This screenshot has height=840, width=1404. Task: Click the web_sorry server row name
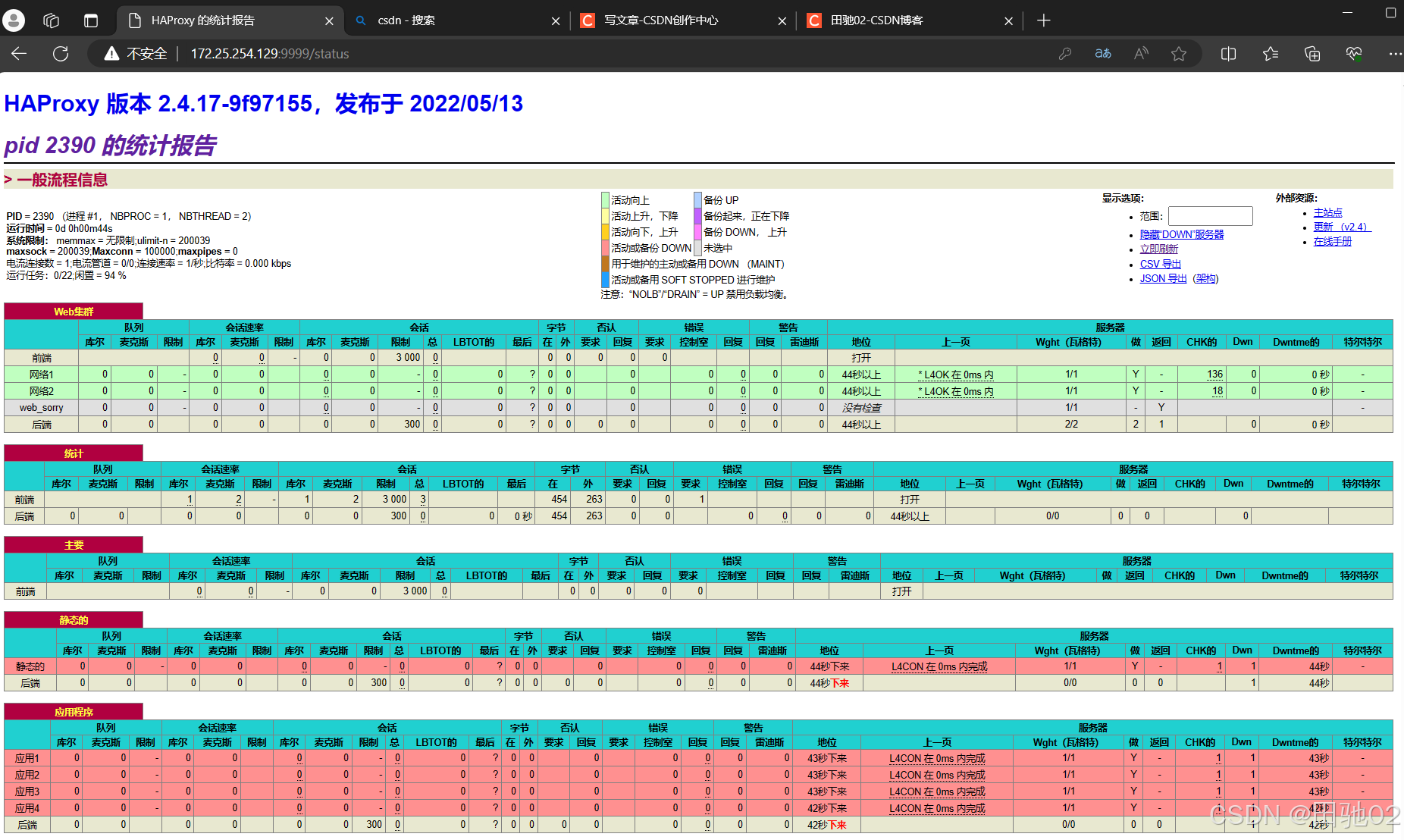coord(42,408)
